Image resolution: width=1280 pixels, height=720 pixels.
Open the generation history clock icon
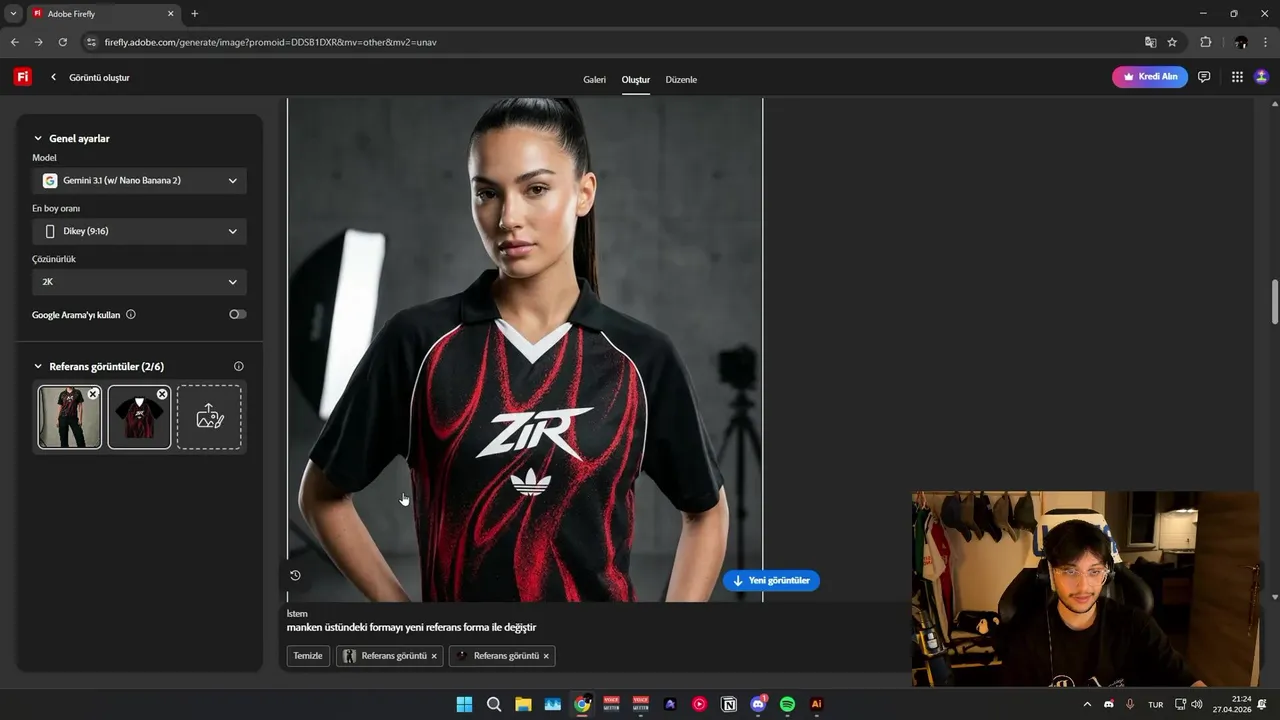pyautogui.click(x=295, y=575)
